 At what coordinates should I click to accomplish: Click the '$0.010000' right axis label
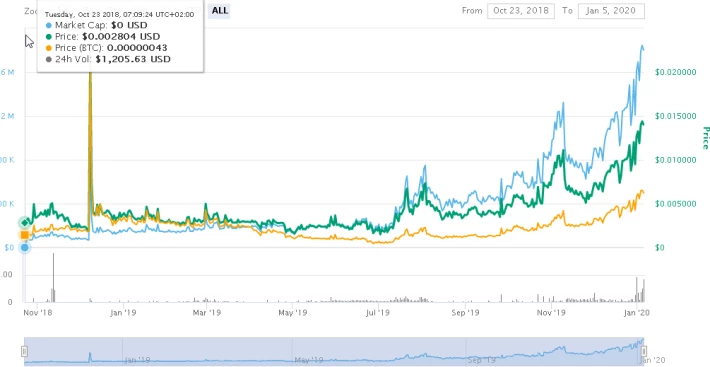click(675, 160)
